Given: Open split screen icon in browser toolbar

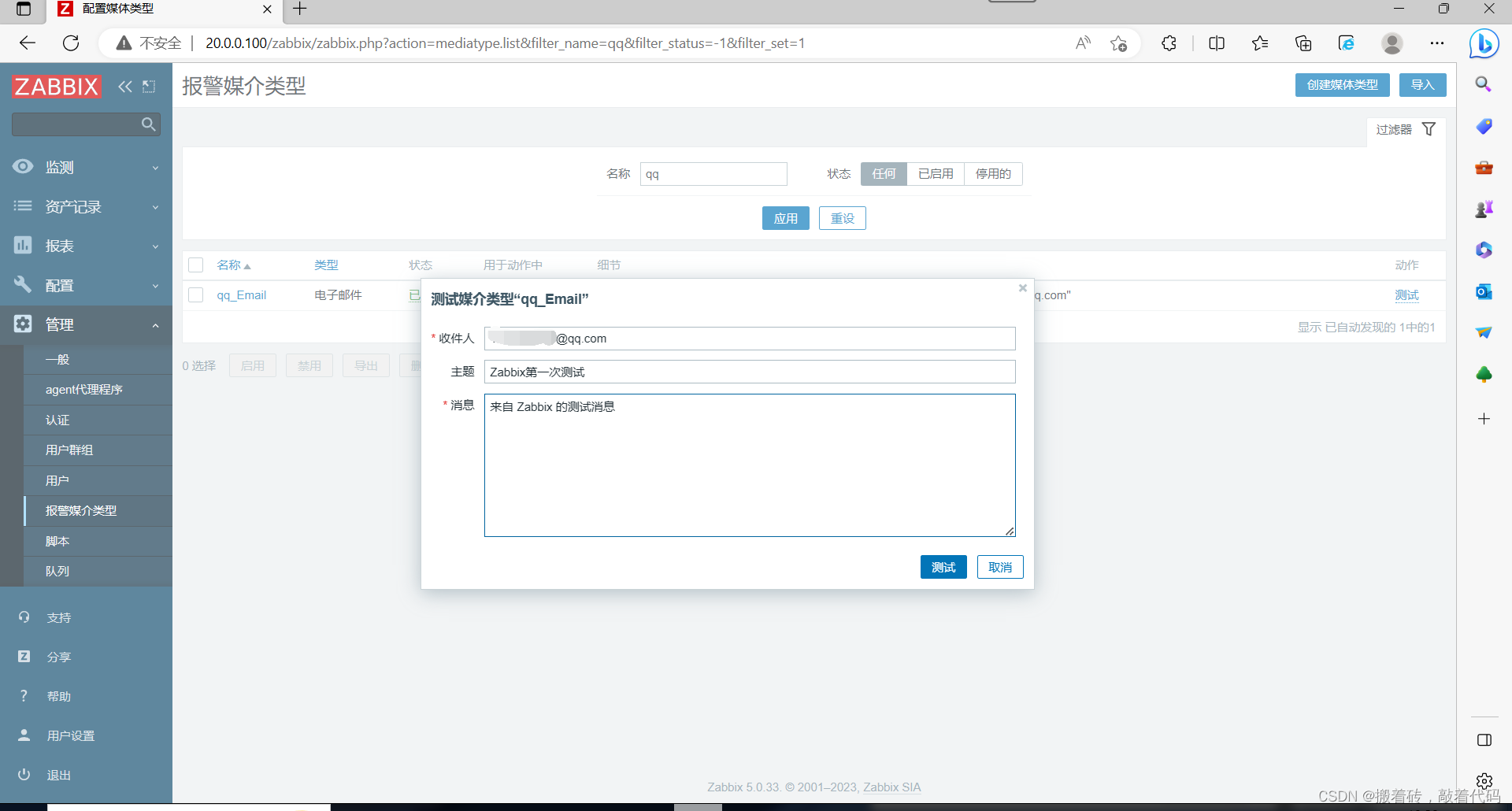Looking at the screenshot, I should 1217,43.
